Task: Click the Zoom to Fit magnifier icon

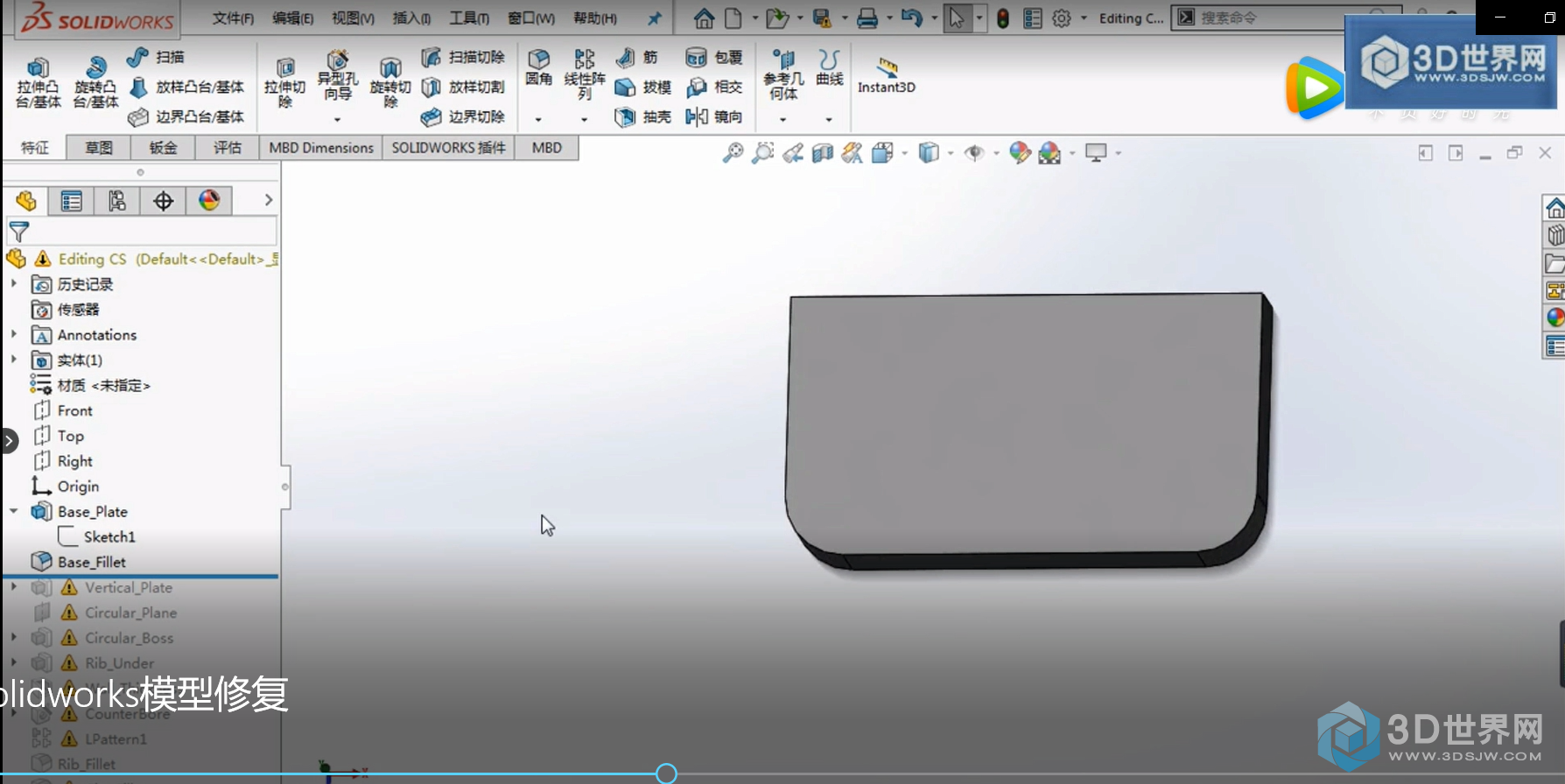Action: pyautogui.click(x=733, y=153)
